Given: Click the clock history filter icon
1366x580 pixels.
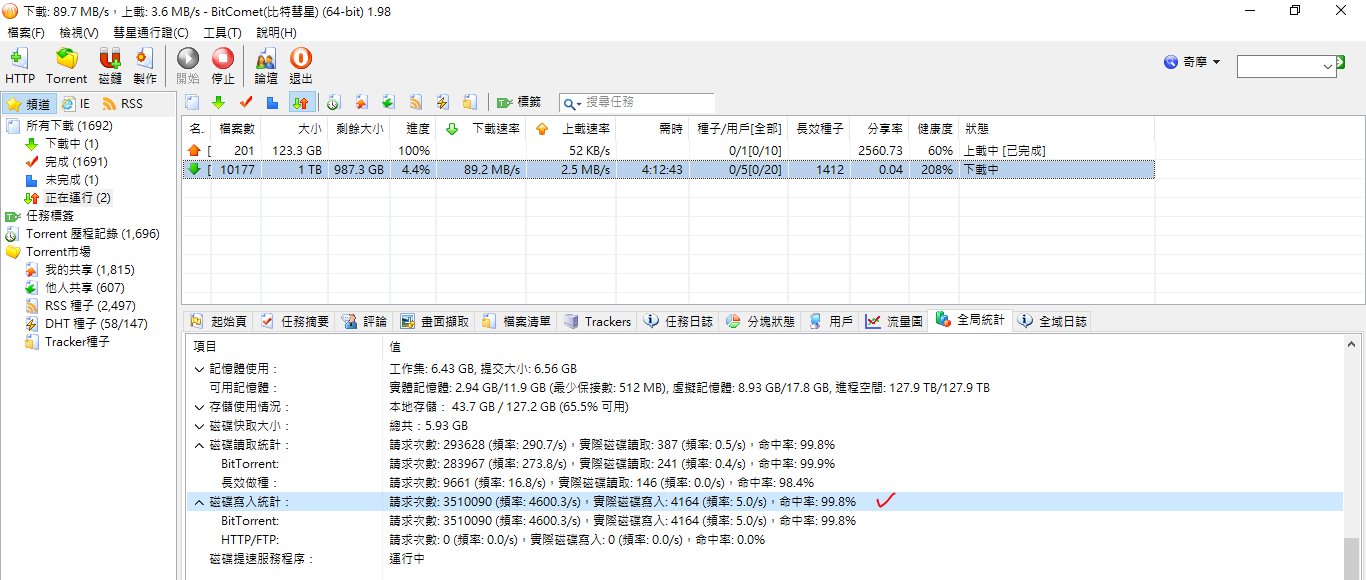Looking at the screenshot, I should (334, 102).
